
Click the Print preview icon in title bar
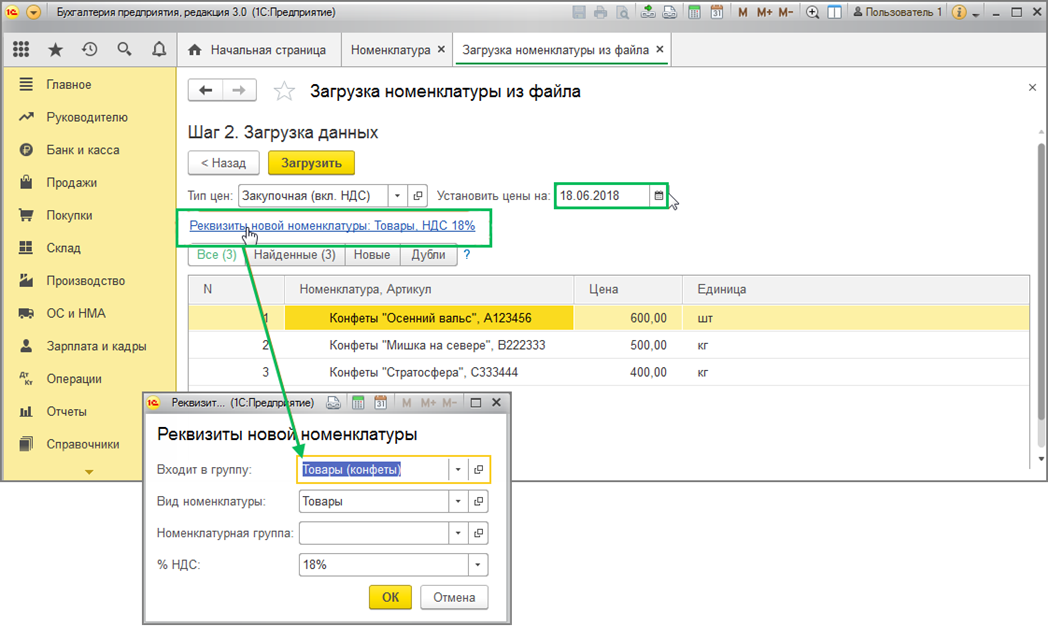(622, 12)
